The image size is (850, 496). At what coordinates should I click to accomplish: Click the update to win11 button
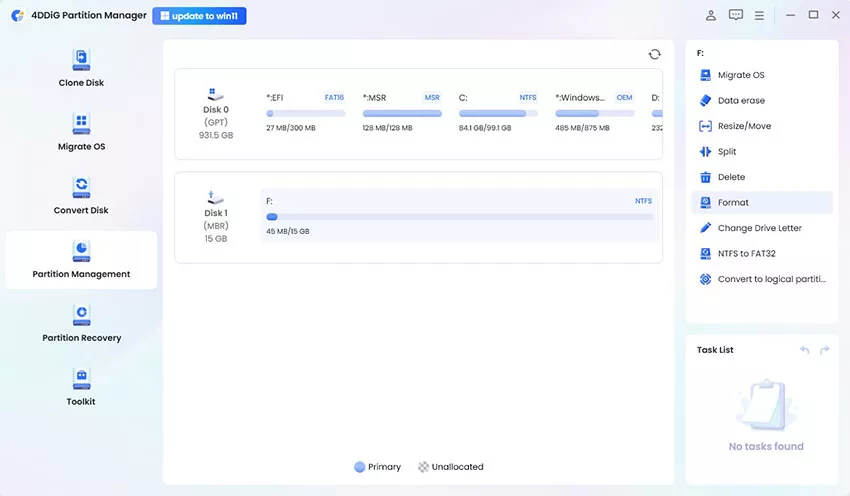click(x=200, y=16)
